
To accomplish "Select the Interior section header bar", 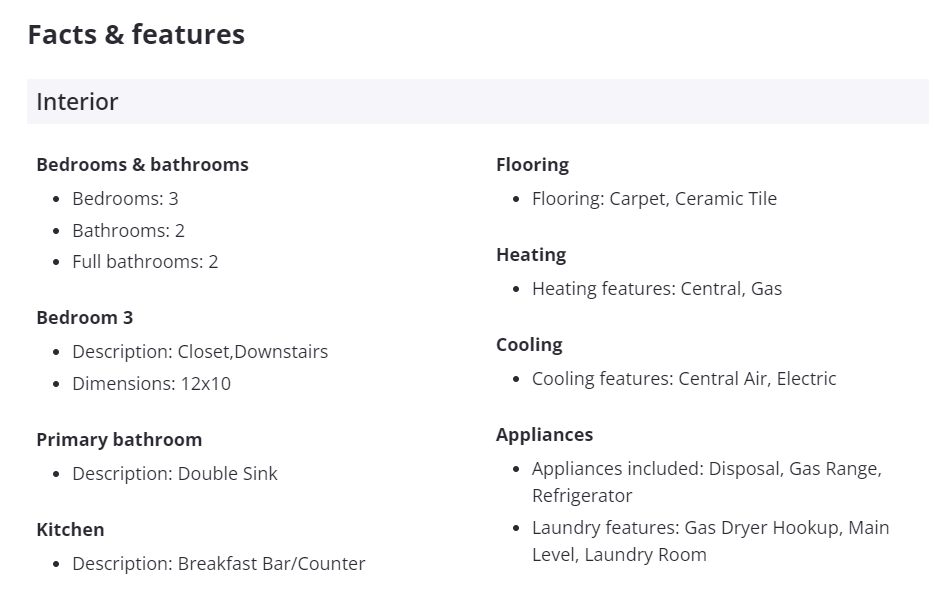I will (477, 102).
